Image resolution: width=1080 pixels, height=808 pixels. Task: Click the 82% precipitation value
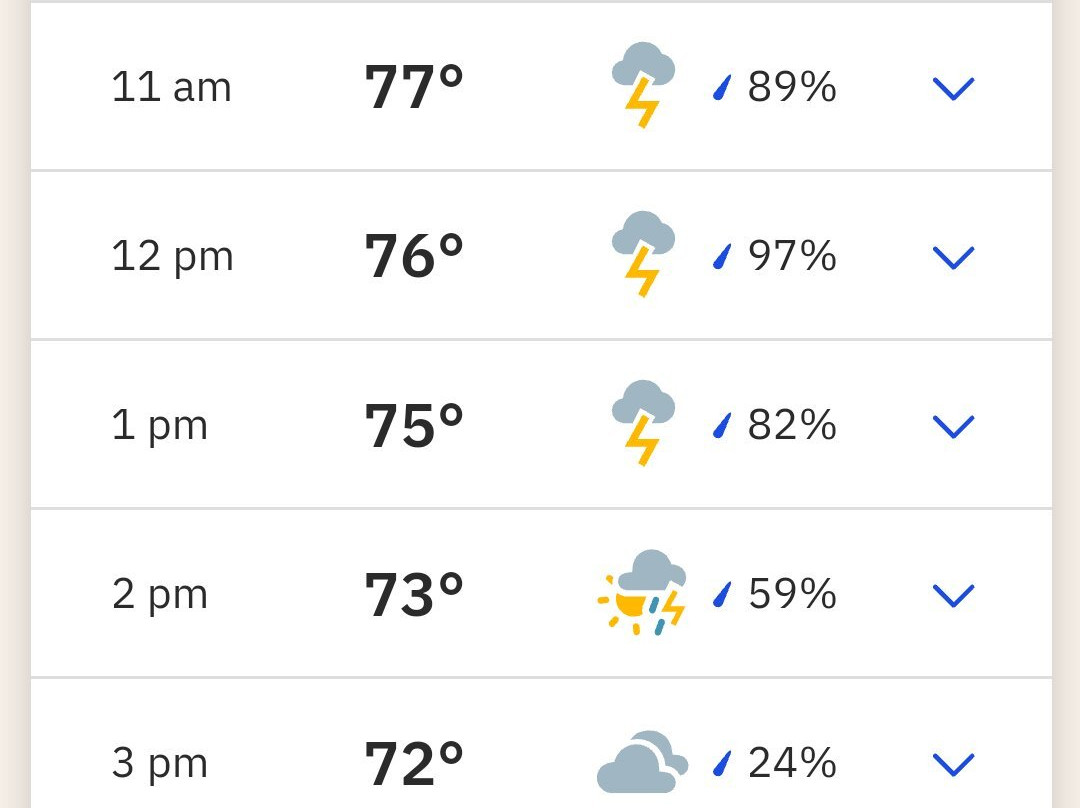click(792, 424)
